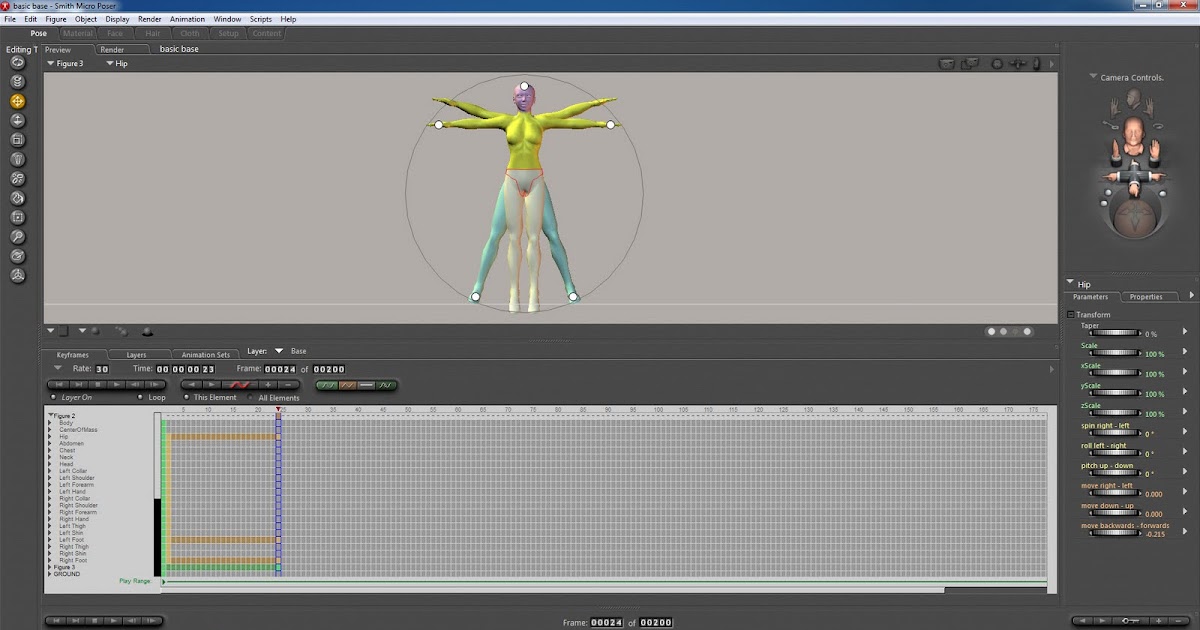Image resolution: width=1200 pixels, height=630 pixels.
Task: Open the Hip actor dropdown above preview
Action: click(110, 63)
